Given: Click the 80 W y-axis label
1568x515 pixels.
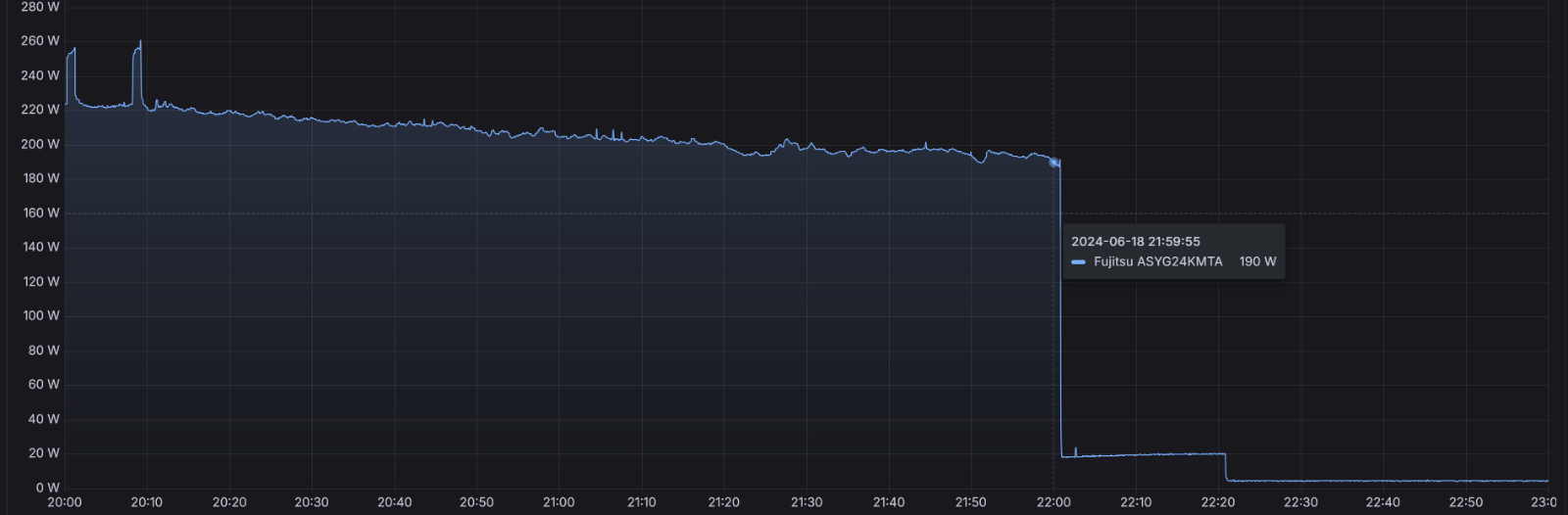Looking at the screenshot, I should point(44,351).
